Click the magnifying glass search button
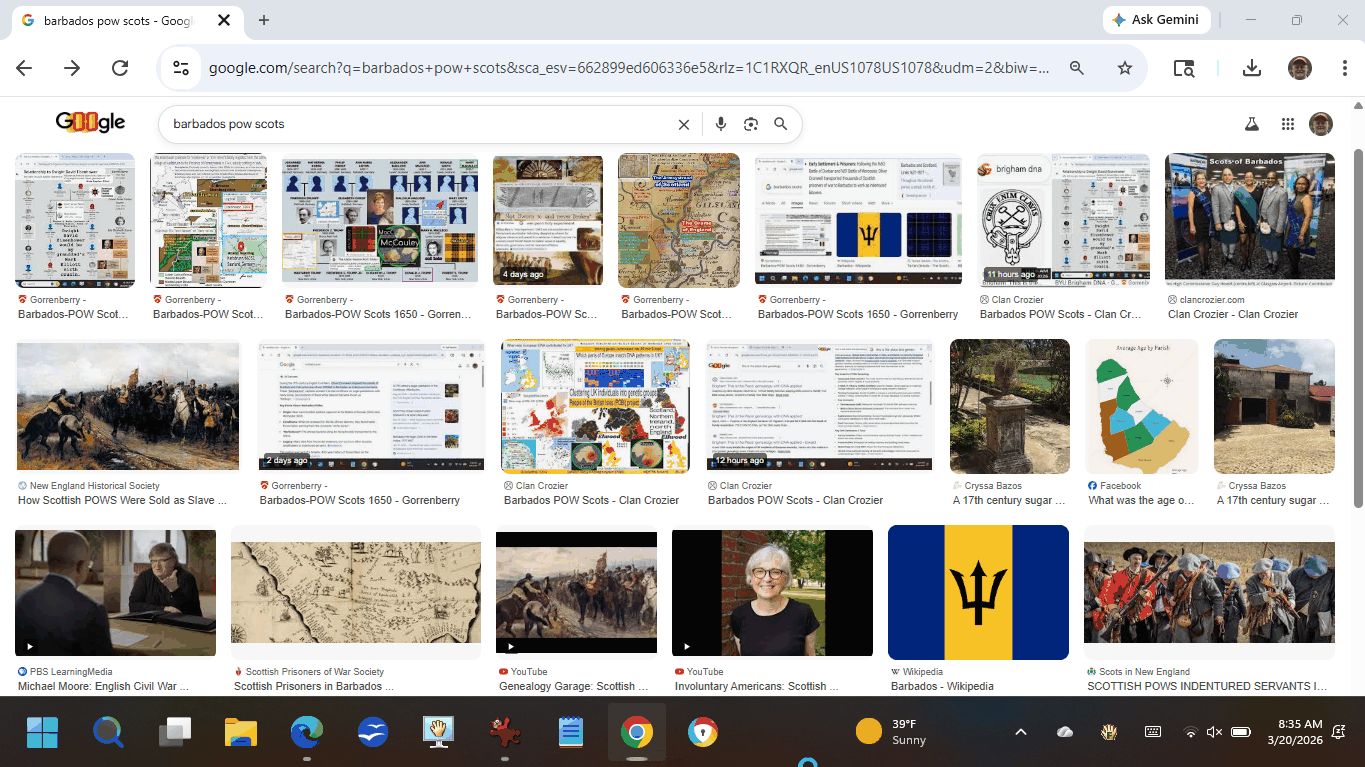This screenshot has width=1365, height=767. 781,124
